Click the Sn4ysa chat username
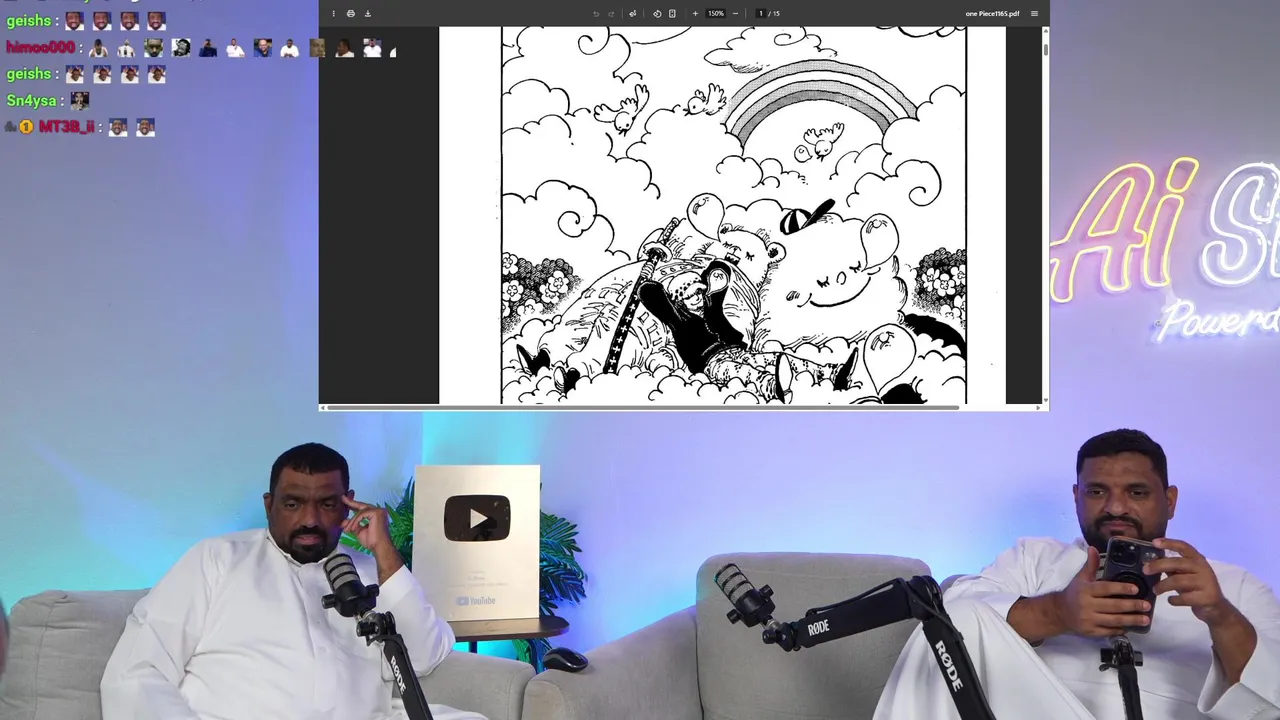 [31, 100]
